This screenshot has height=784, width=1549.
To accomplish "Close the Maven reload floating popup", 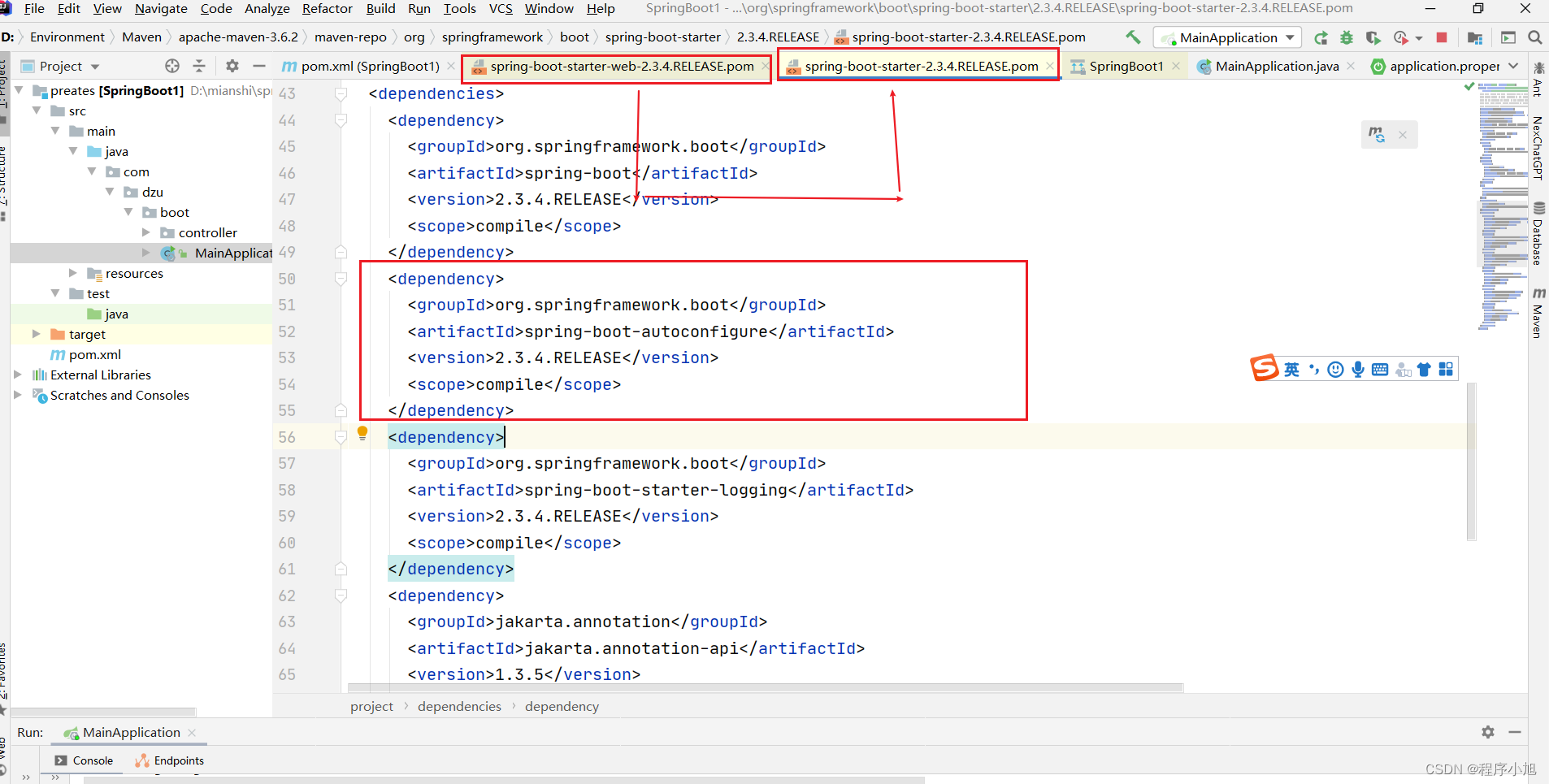I will tap(1403, 136).
